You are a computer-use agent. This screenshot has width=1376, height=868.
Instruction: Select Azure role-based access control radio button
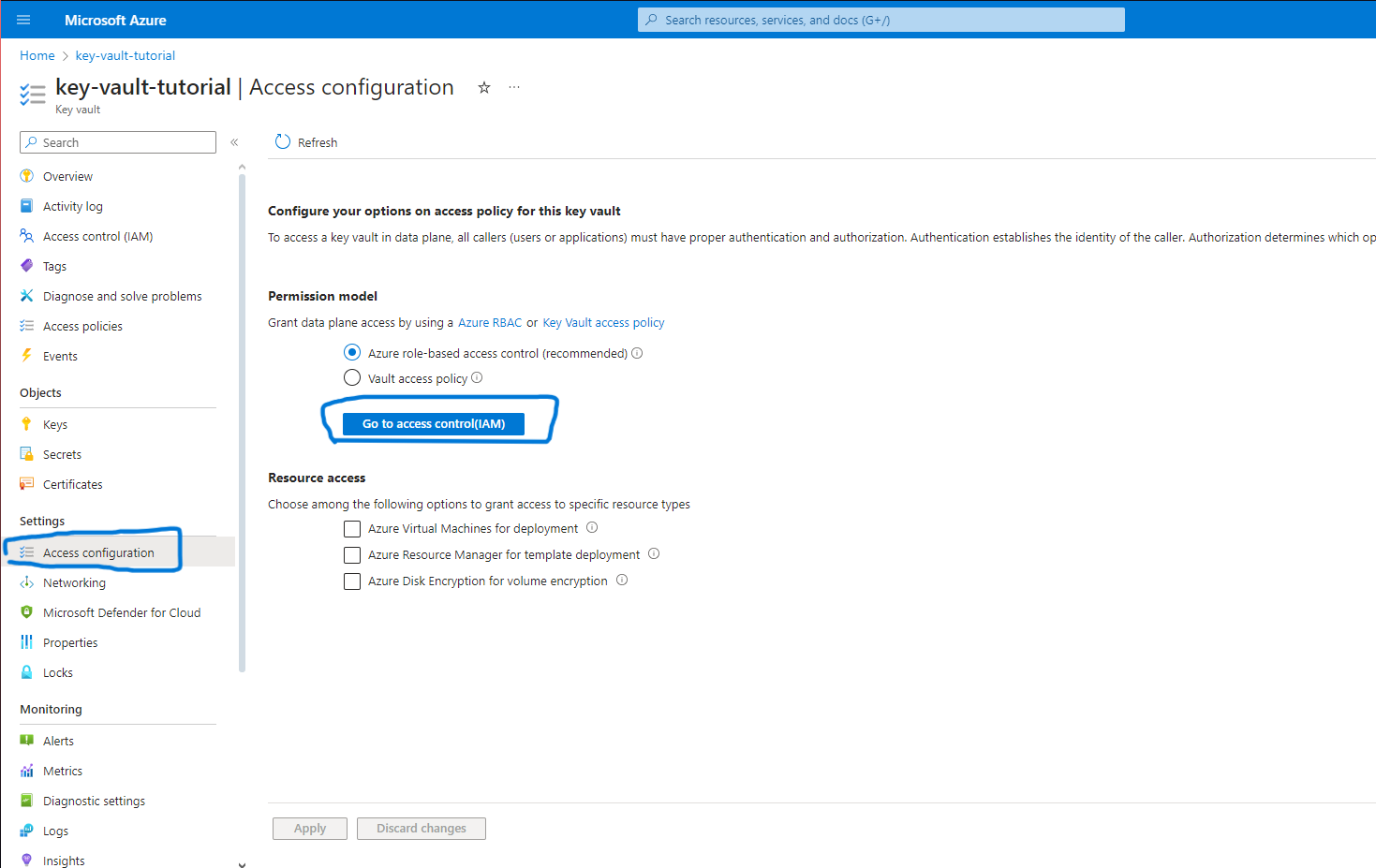(352, 353)
